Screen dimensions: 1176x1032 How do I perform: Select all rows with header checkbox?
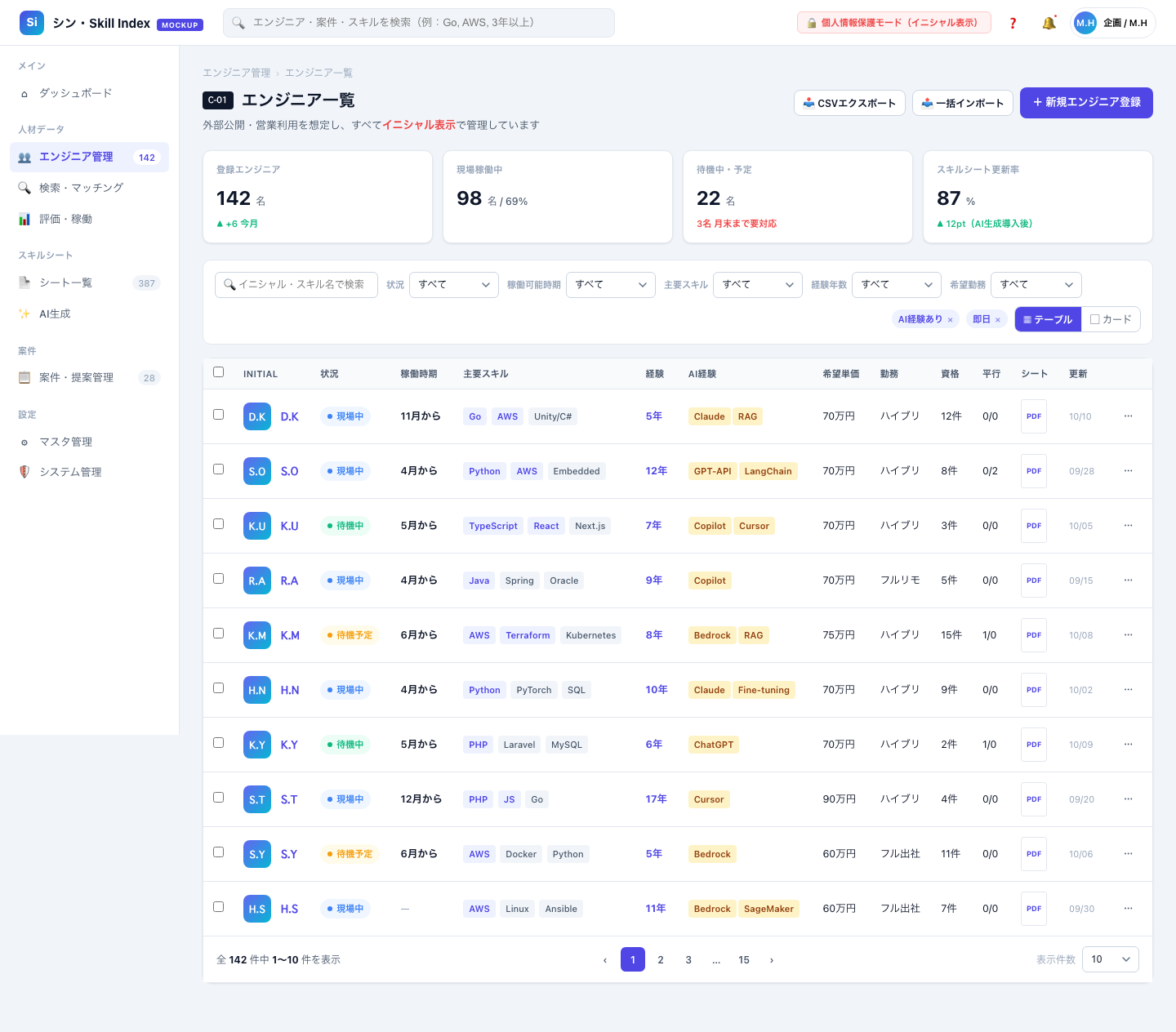click(218, 372)
